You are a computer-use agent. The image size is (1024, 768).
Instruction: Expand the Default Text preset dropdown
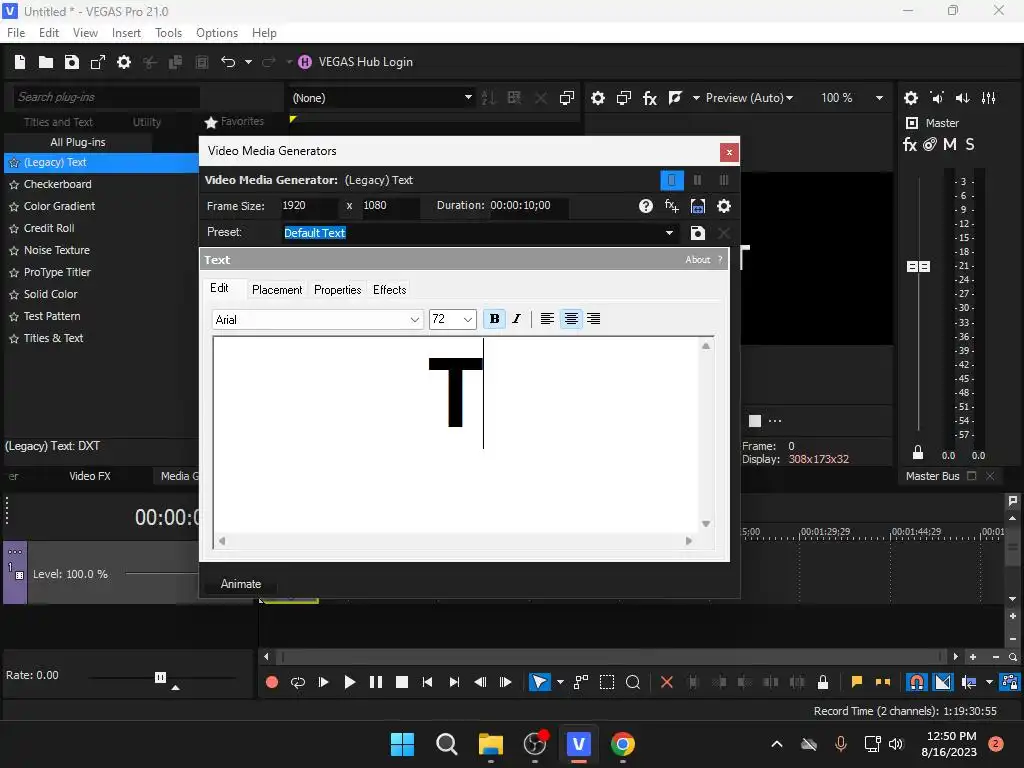click(669, 233)
